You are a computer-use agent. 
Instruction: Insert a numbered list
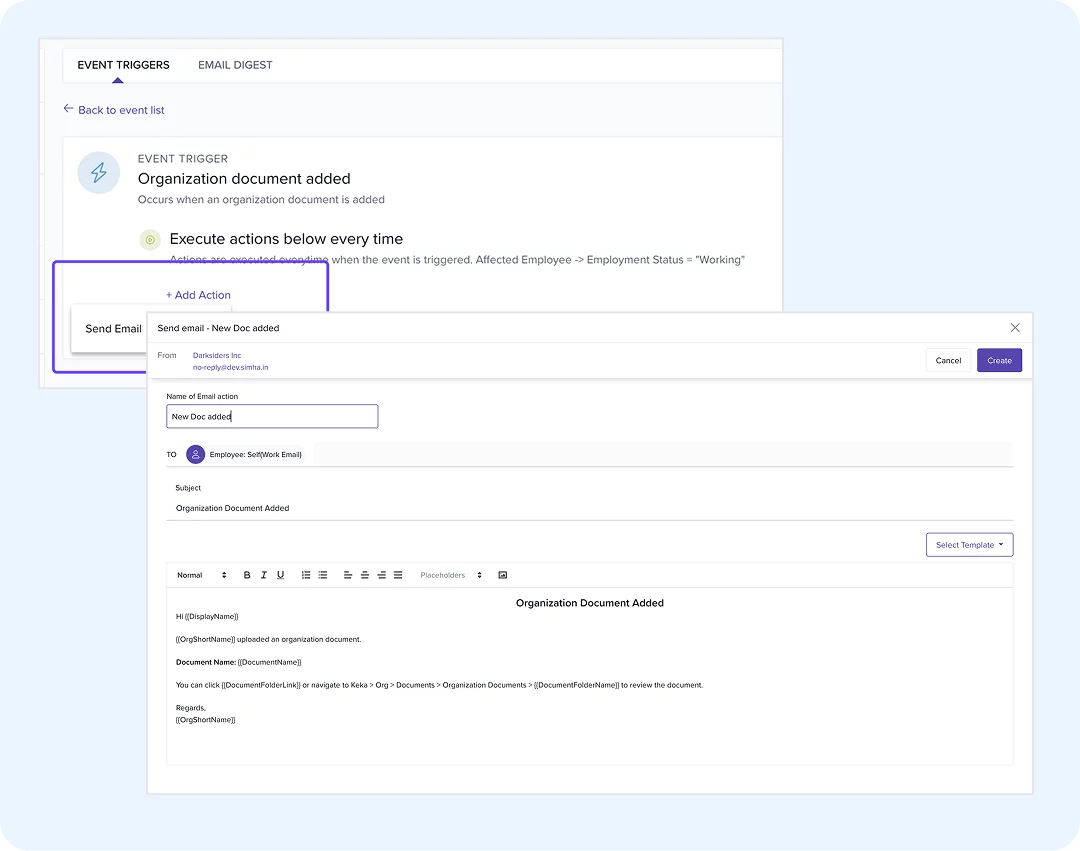(x=306, y=575)
